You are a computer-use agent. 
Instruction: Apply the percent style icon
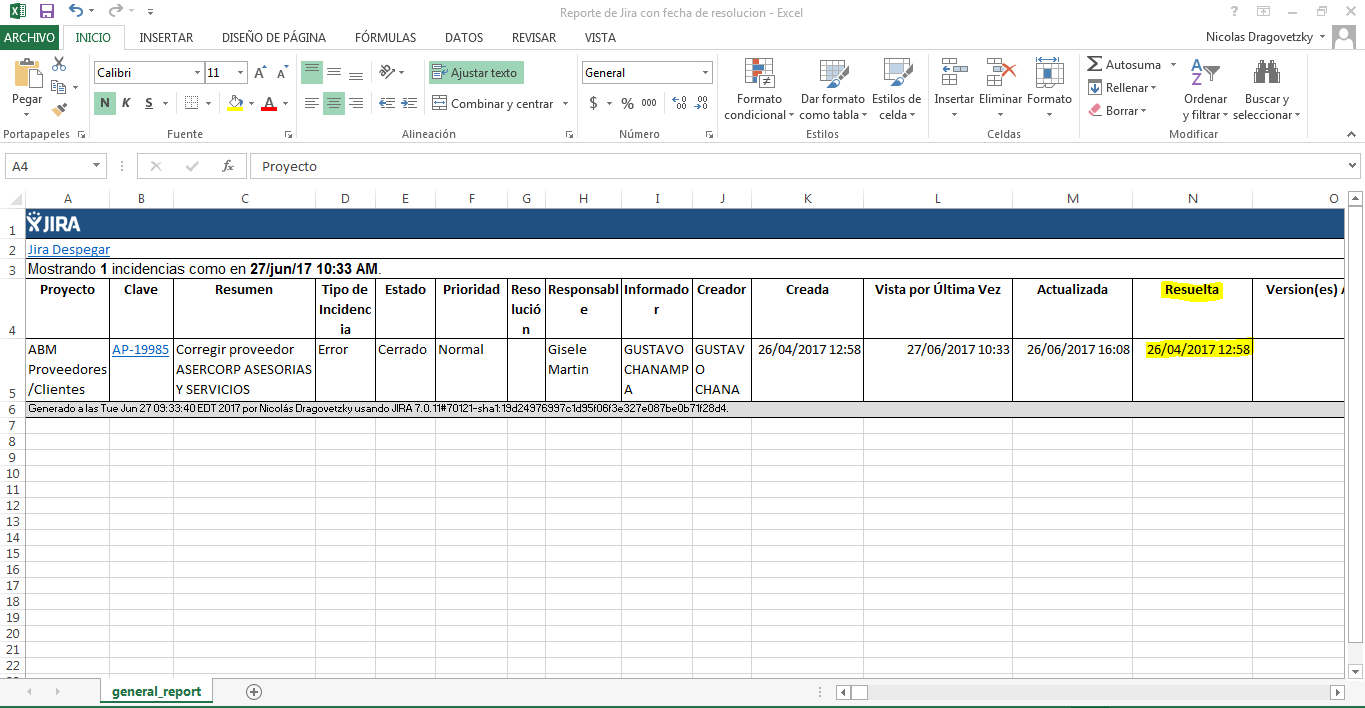(627, 103)
